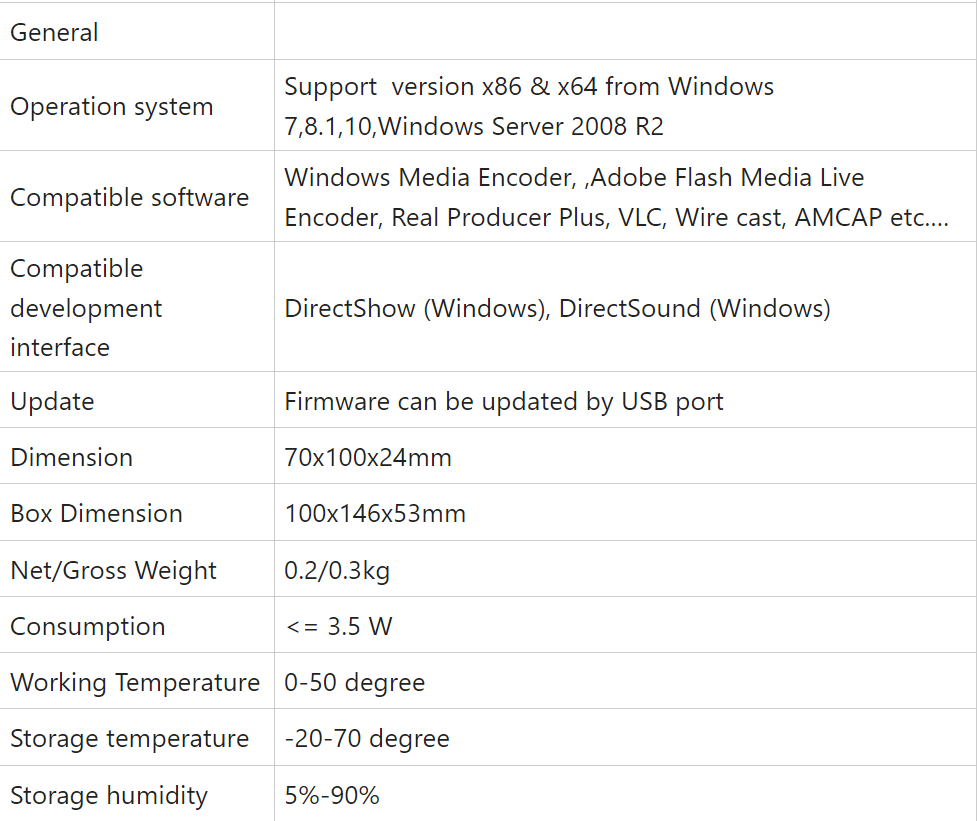The image size is (978, 821).
Task: Click the Windows Media Encoder text line
Action: click(574, 177)
